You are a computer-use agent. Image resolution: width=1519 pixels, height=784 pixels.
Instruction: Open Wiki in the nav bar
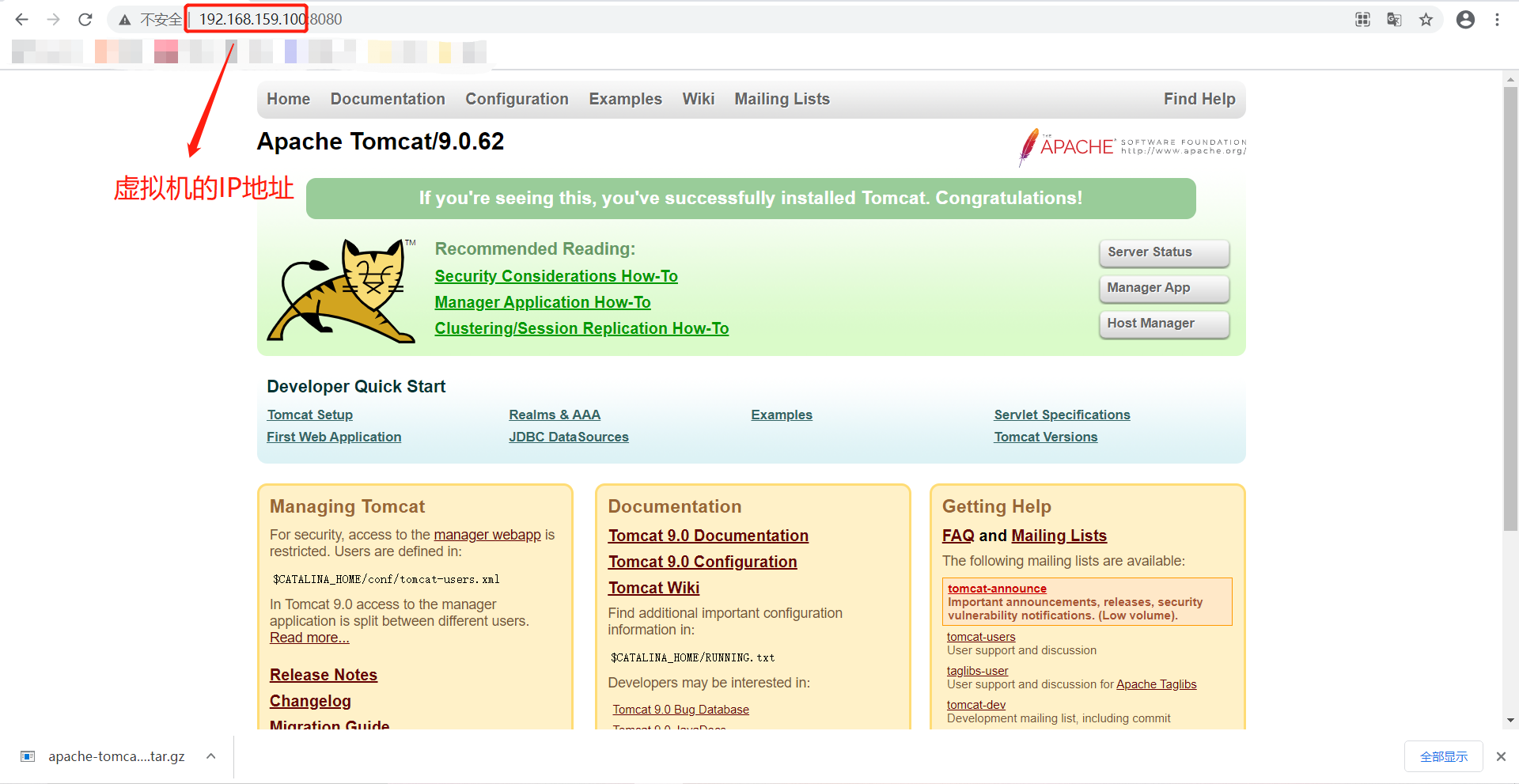(x=699, y=99)
